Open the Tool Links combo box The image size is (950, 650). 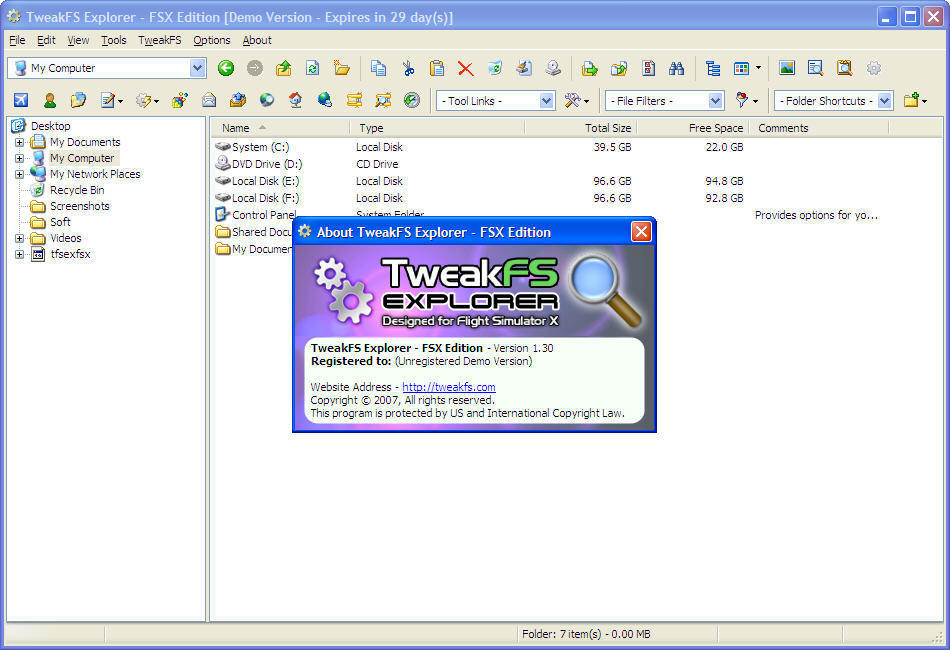pos(496,101)
